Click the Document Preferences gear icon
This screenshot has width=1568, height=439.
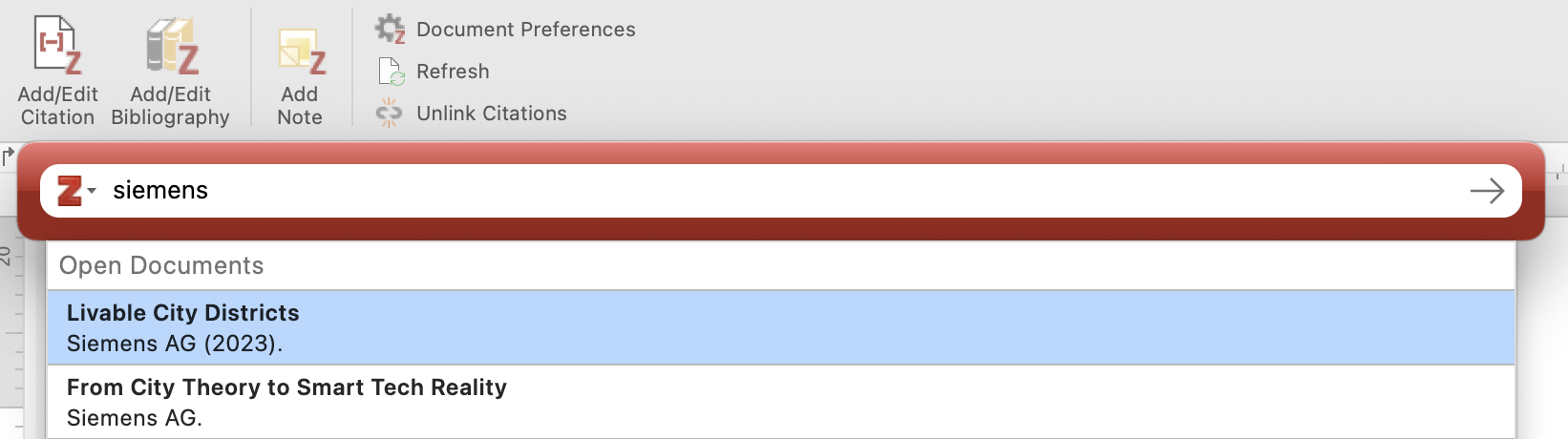click(x=390, y=30)
